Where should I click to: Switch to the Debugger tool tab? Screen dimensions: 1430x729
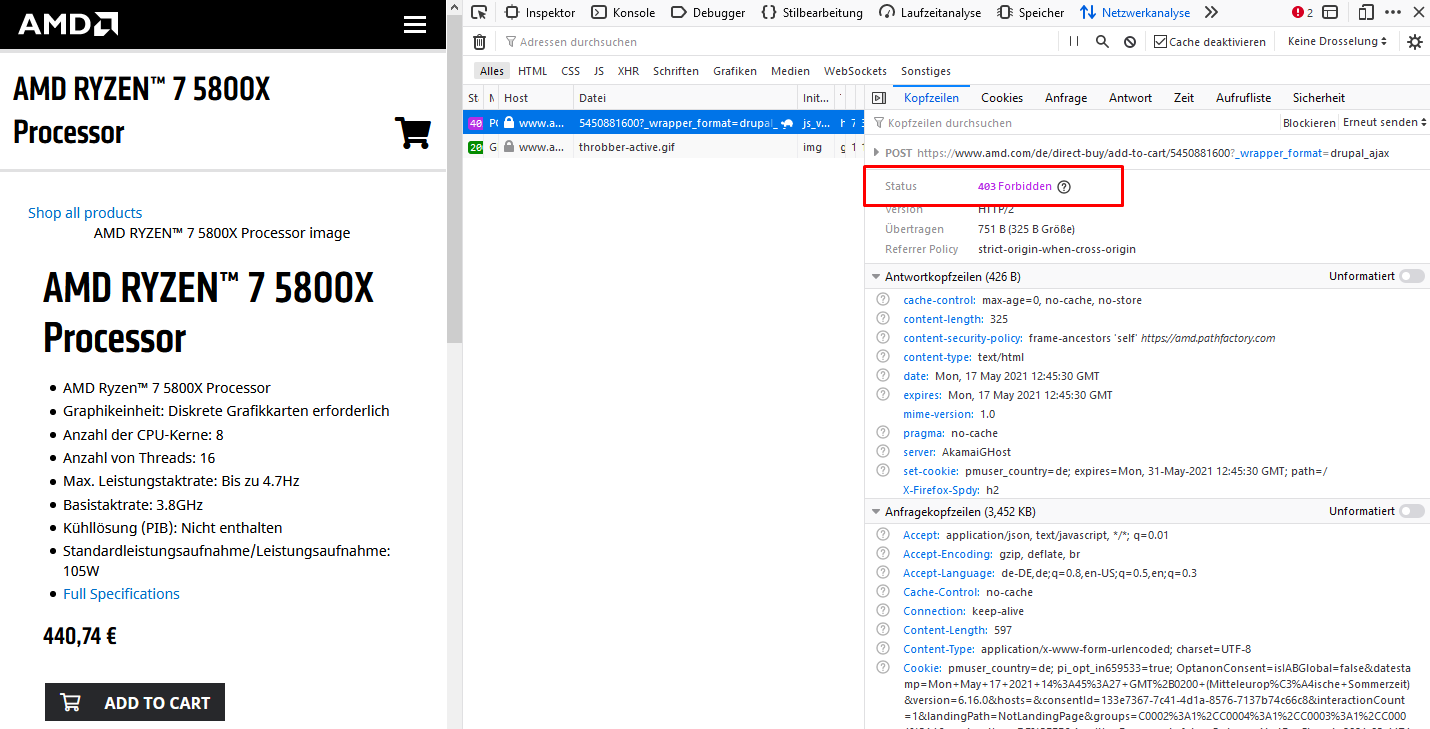click(708, 13)
